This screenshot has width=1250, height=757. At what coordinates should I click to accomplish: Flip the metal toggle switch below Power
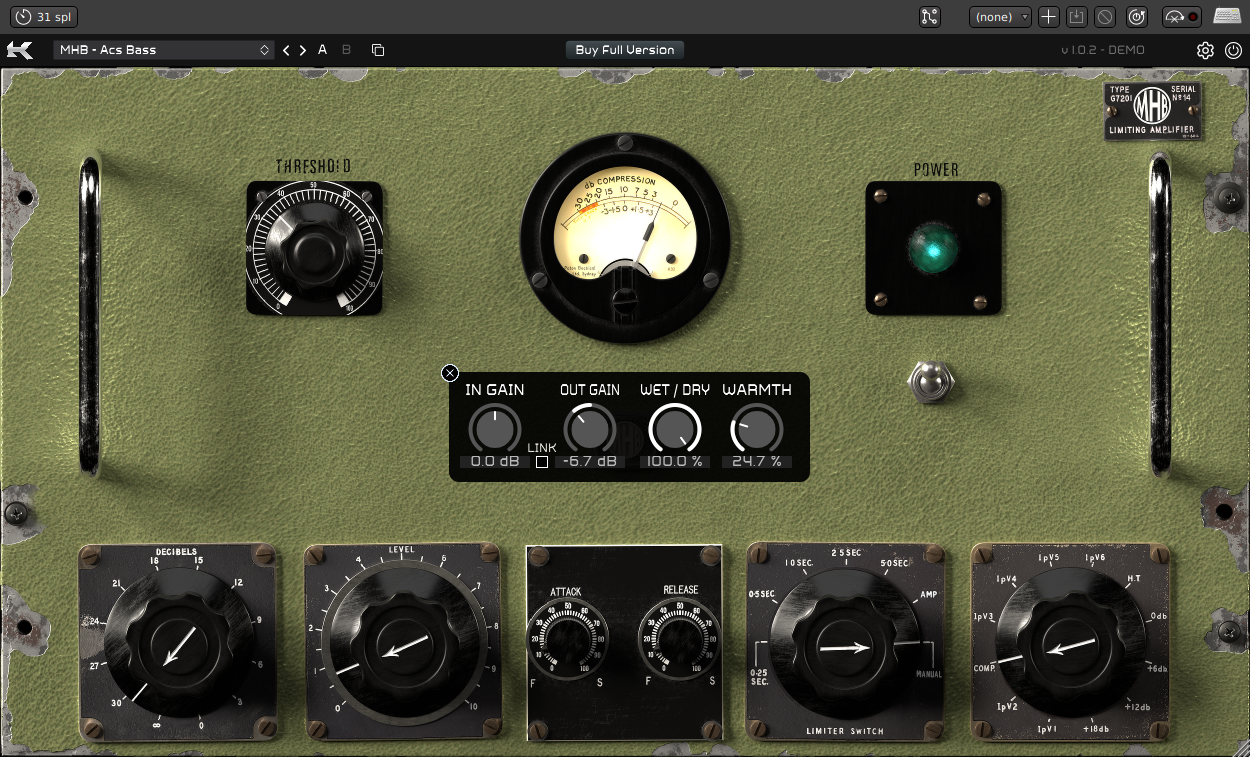930,381
